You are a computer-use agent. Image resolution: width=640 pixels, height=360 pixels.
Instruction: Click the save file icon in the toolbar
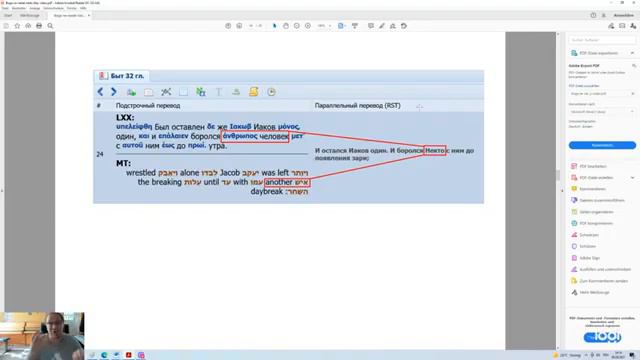click(6, 26)
